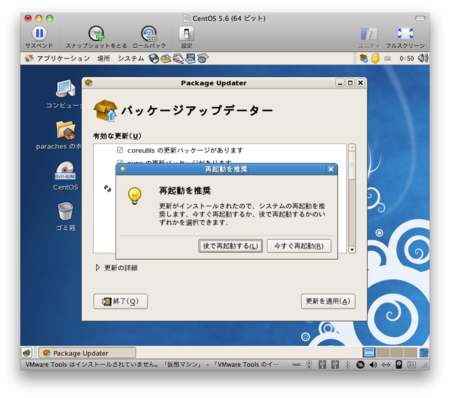Click 後で再起動する(L) button
Image resolution: width=450 pixels, height=398 pixels.
click(230, 246)
